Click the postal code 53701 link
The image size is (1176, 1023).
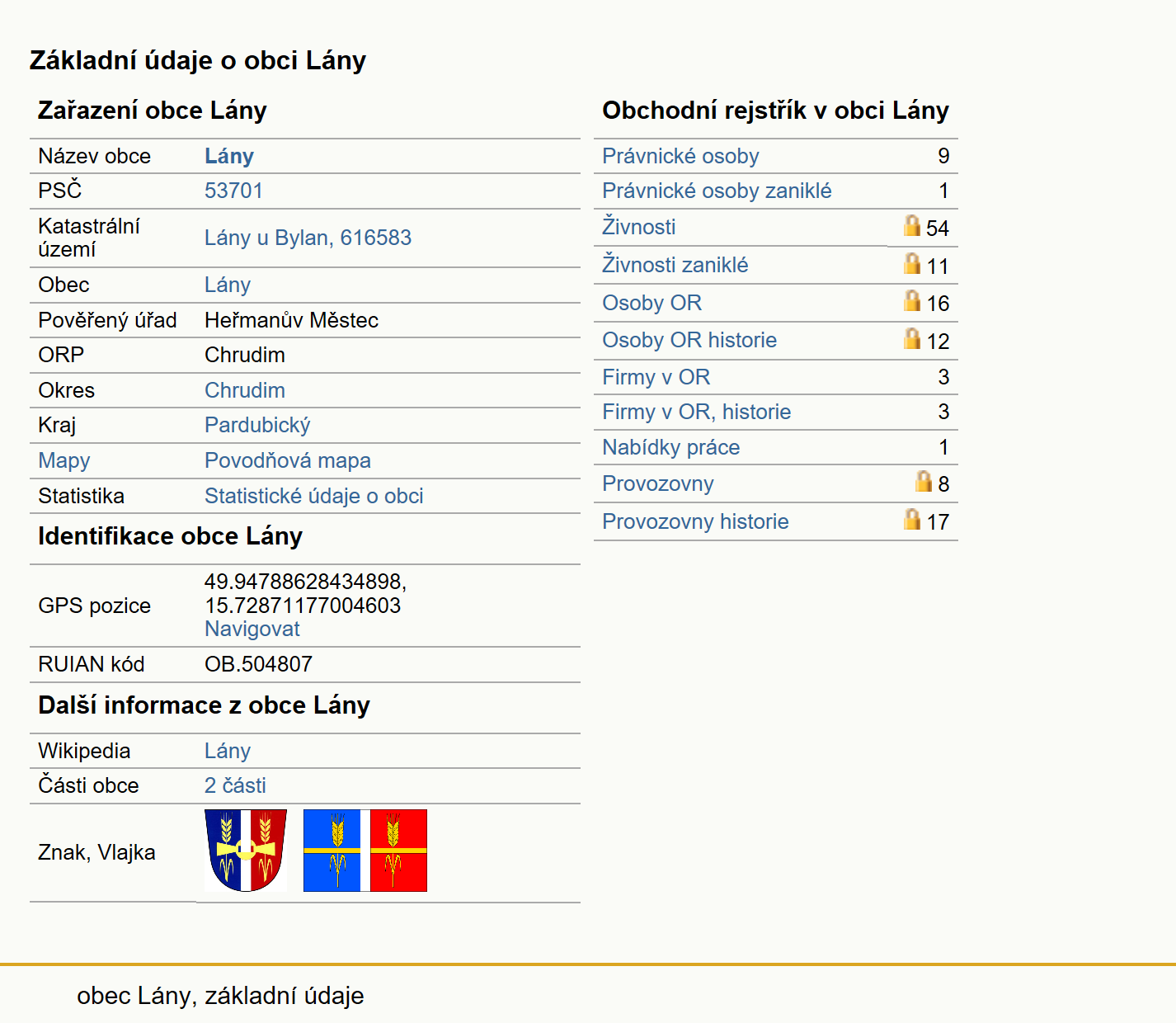click(x=233, y=191)
